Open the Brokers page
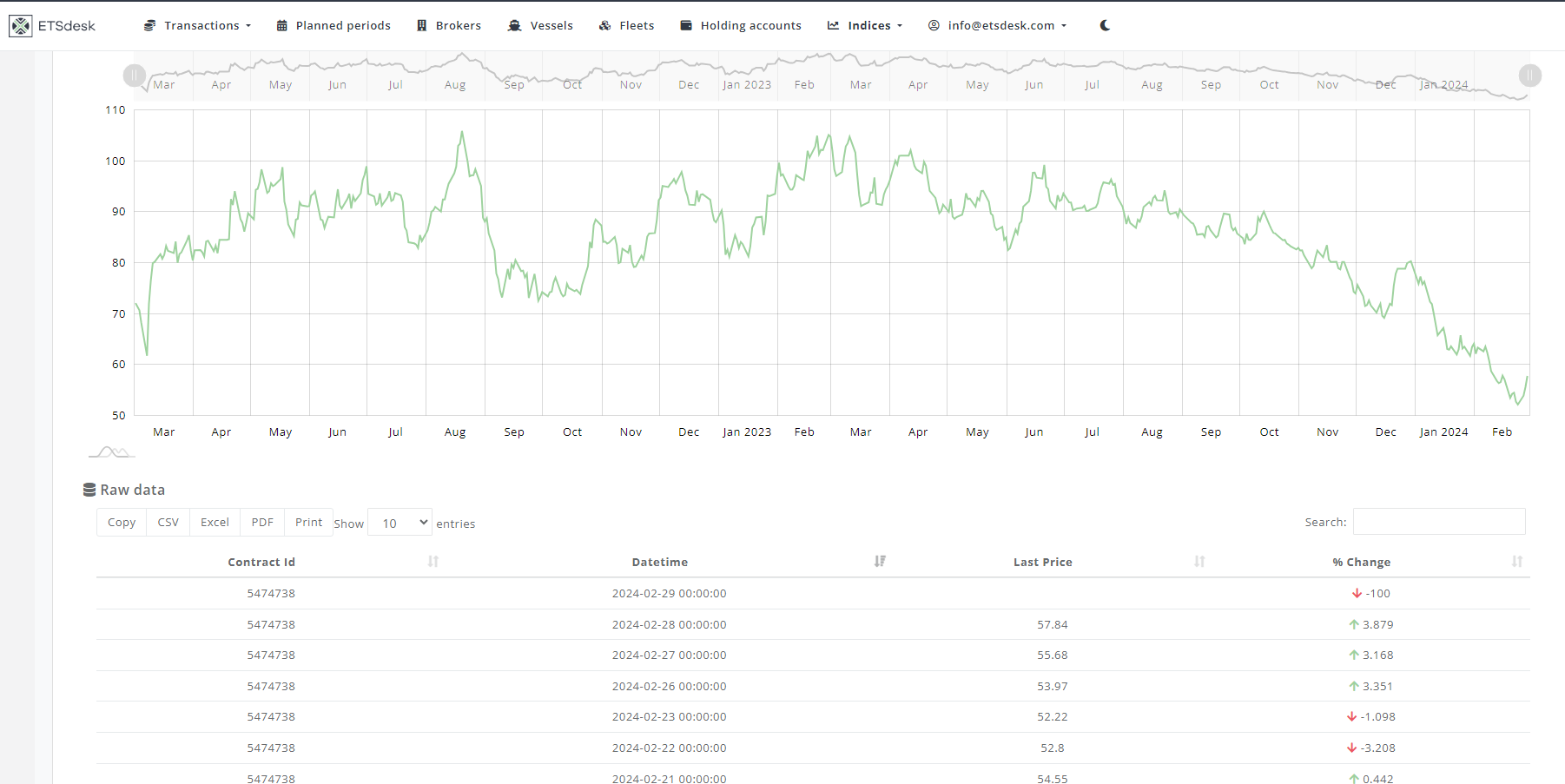 click(448, 25)
